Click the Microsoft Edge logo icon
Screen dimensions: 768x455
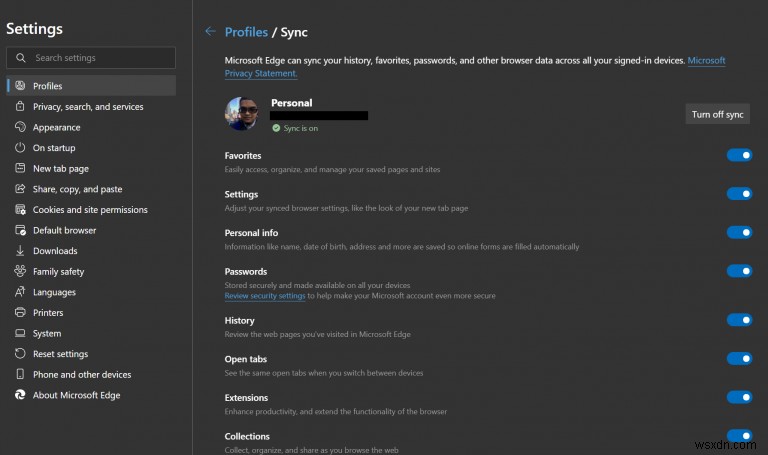pyautogui.click(x=20, y=395)
